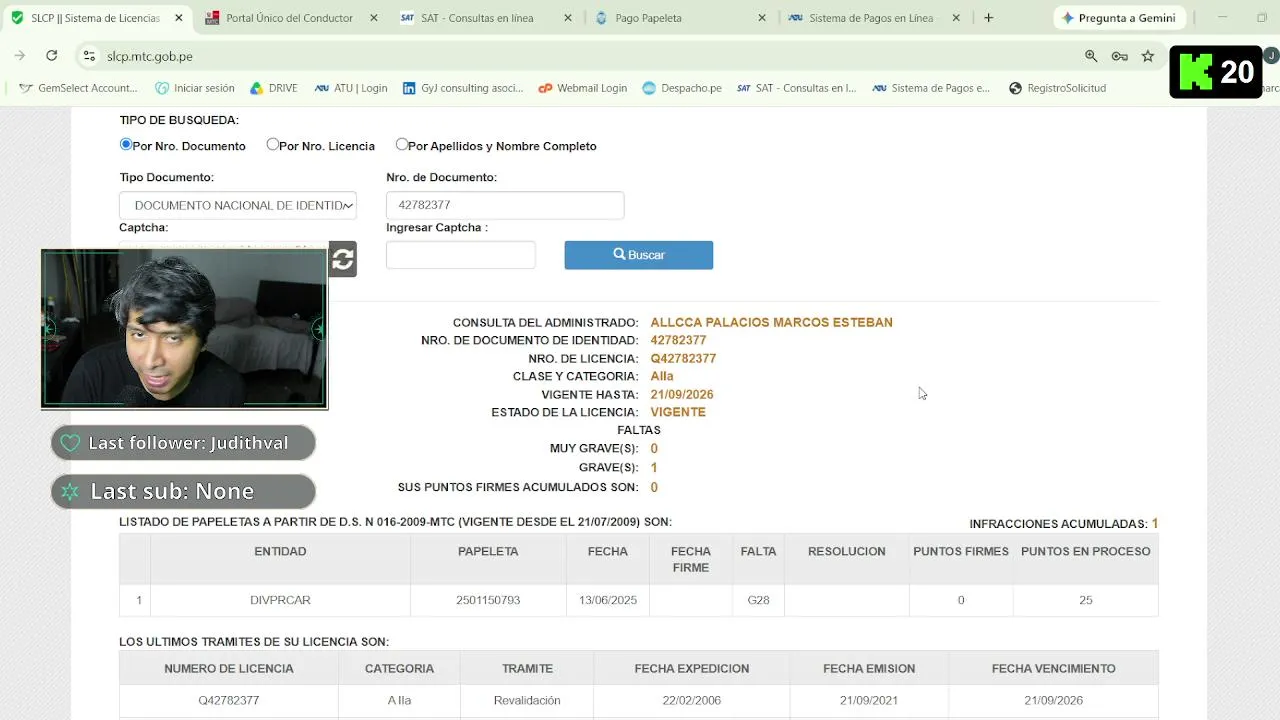This screenshot has width=1280, height=720.
Task: Click the zoom magnifier icon in address bar
Action: click(1091, 56)
